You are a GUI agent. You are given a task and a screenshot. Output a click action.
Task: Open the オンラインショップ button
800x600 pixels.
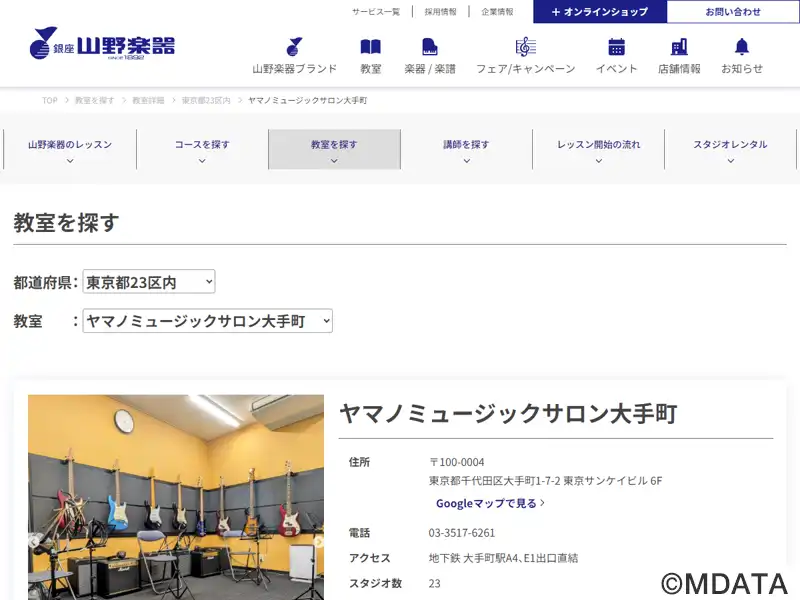coord(600,12)
